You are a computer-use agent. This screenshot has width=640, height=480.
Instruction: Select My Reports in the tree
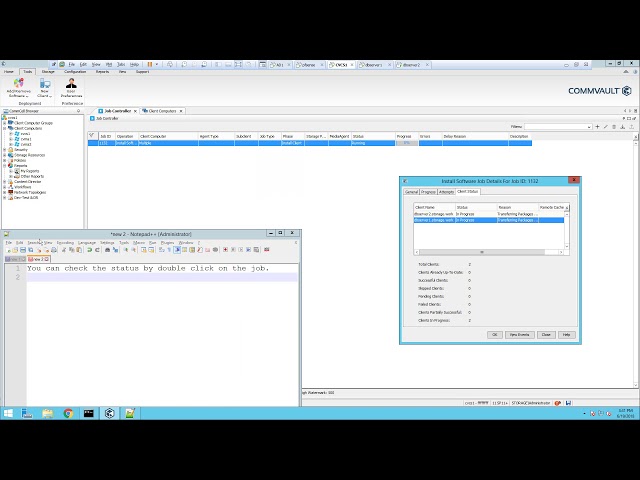(x=30, y=171)
